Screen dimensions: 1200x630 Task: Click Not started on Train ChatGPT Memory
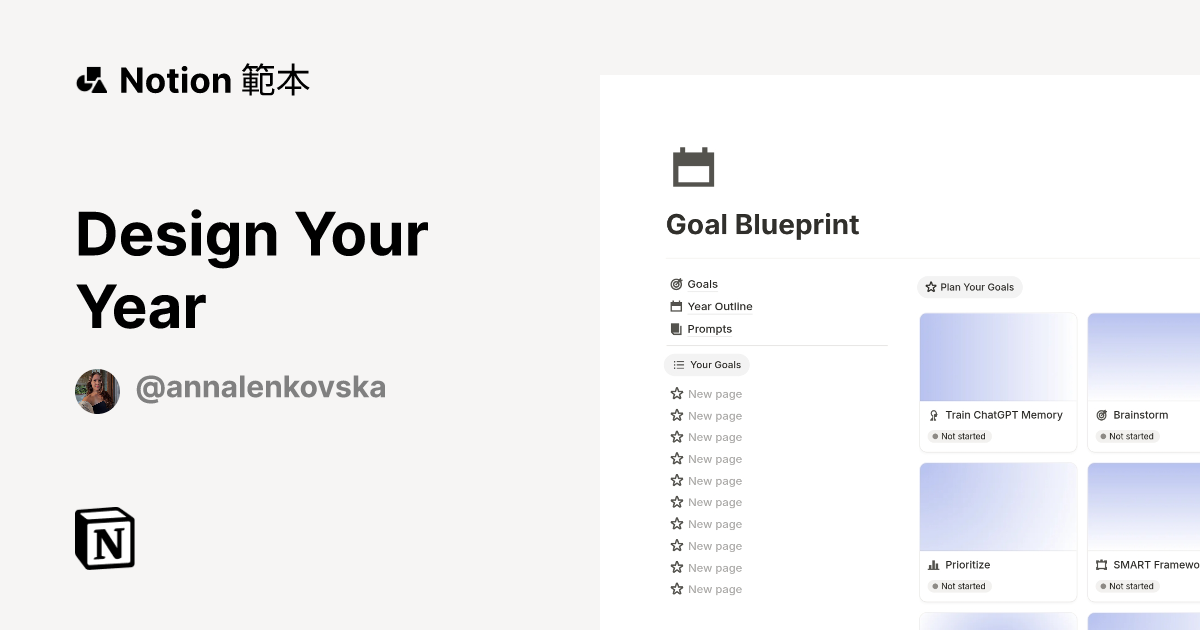click(x=958, y=436)
